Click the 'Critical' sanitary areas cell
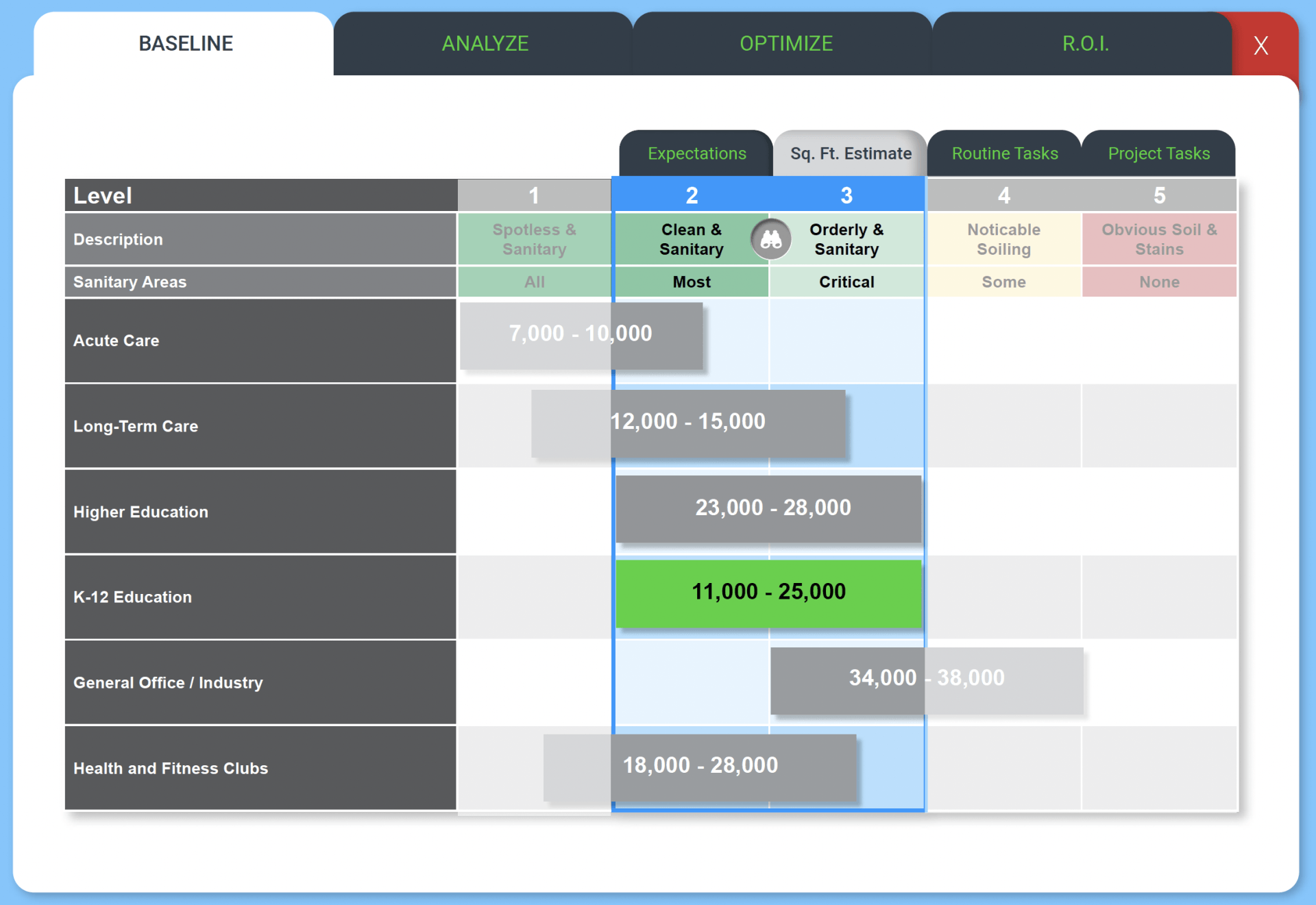Screen dimensions: 1316x905 tap(846, 282)
